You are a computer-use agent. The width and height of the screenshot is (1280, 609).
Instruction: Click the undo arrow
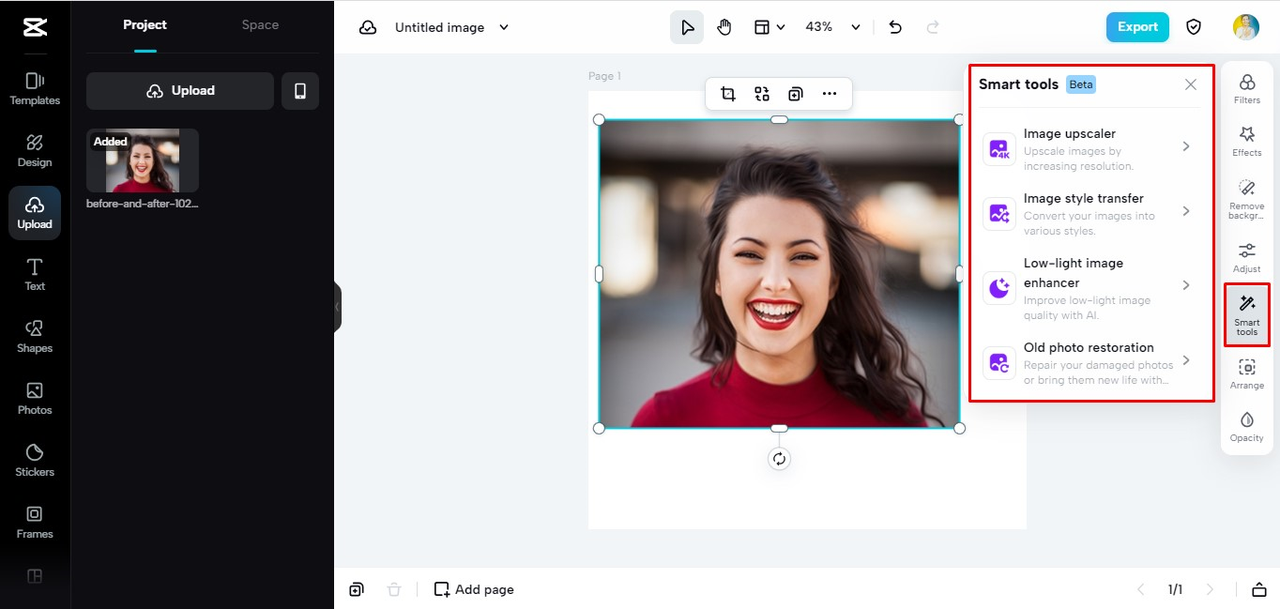[895, 28]
